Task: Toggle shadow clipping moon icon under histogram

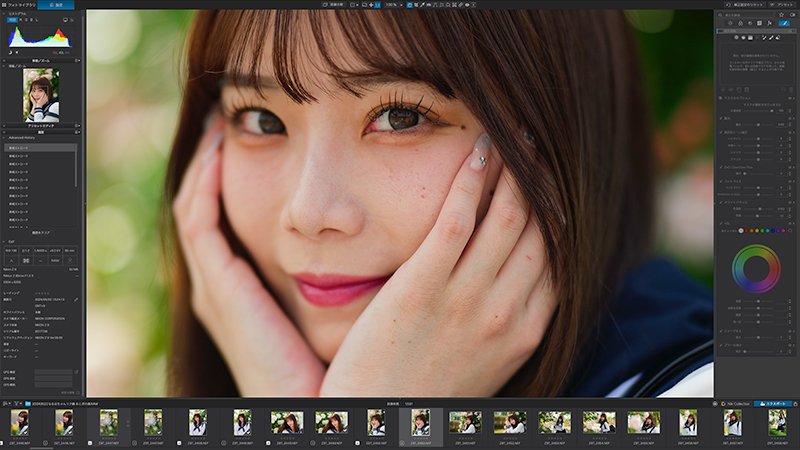Action: coord(10,52)
